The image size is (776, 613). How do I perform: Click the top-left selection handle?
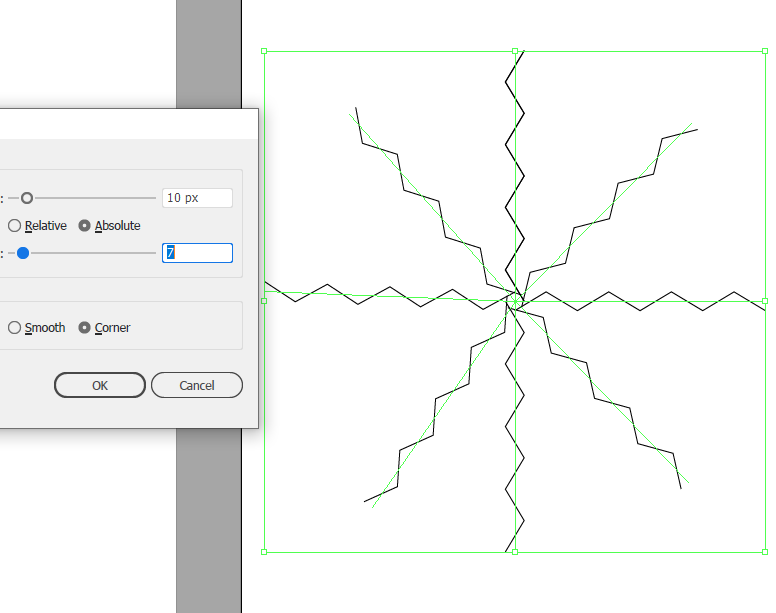[264, 51]
